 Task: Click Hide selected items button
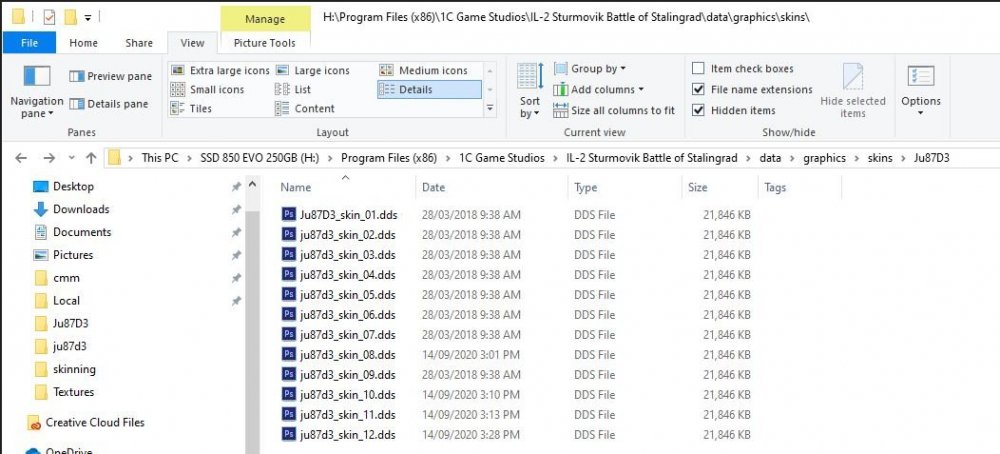[x=853, y=91]
